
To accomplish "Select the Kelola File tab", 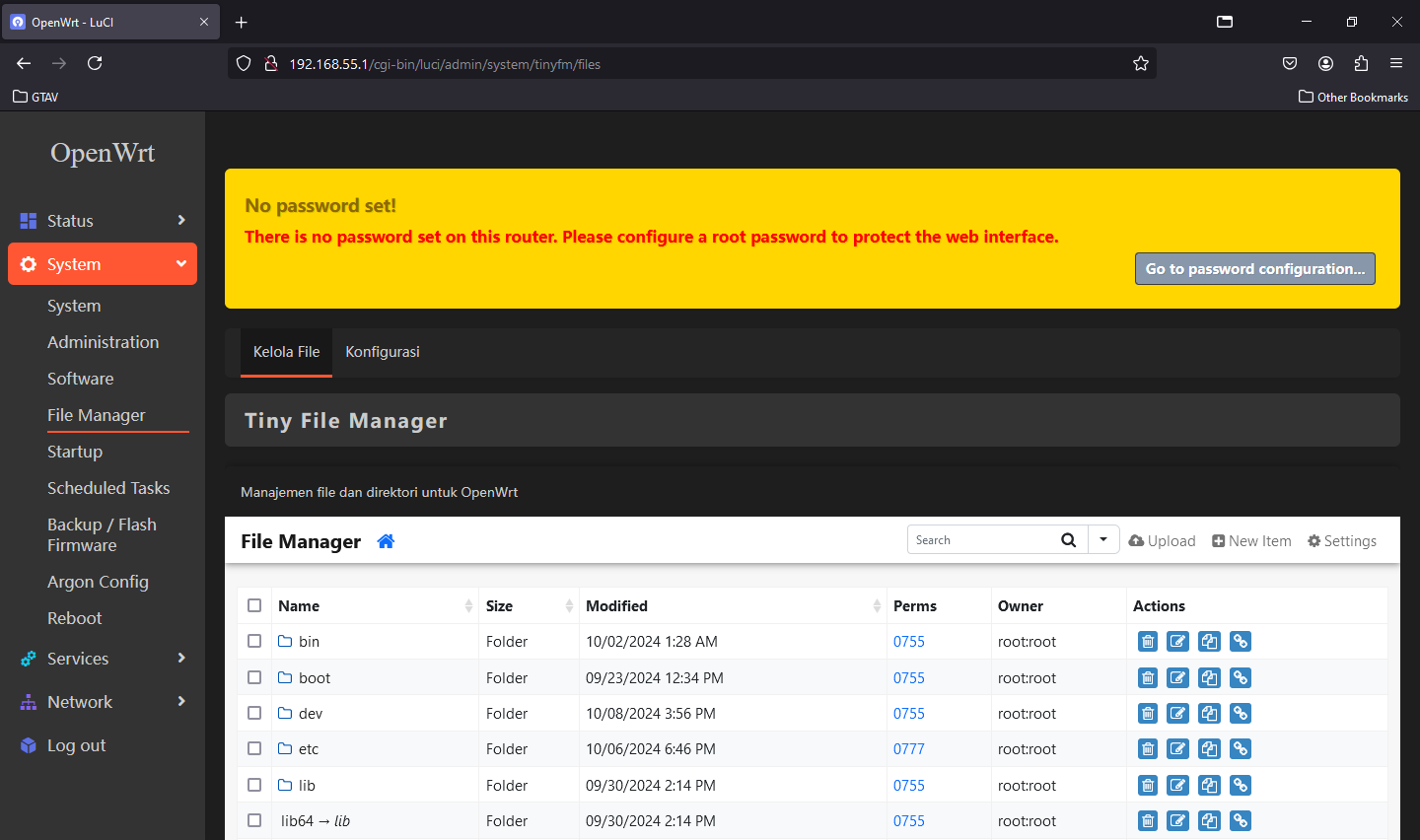I will click(x=286, y=352).
